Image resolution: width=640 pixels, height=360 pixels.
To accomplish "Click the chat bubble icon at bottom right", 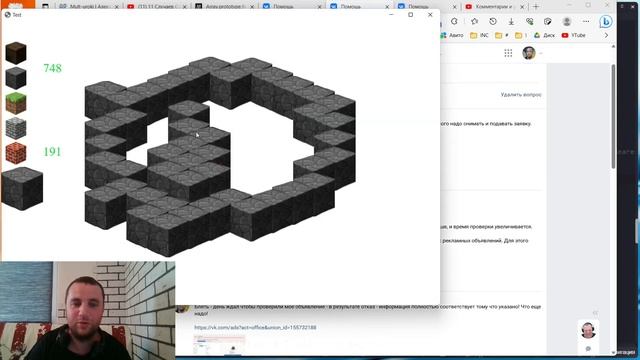I will 588,349.
